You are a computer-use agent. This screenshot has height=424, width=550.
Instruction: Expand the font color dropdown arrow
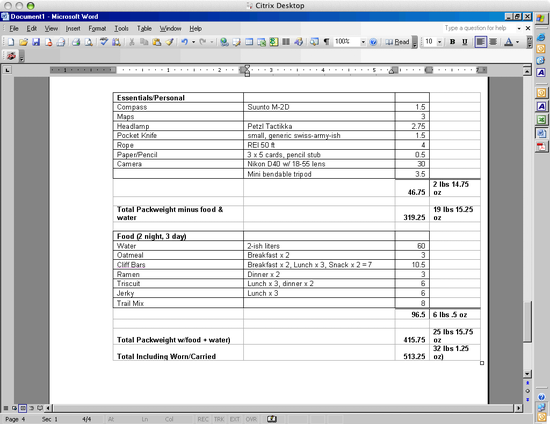517,42
